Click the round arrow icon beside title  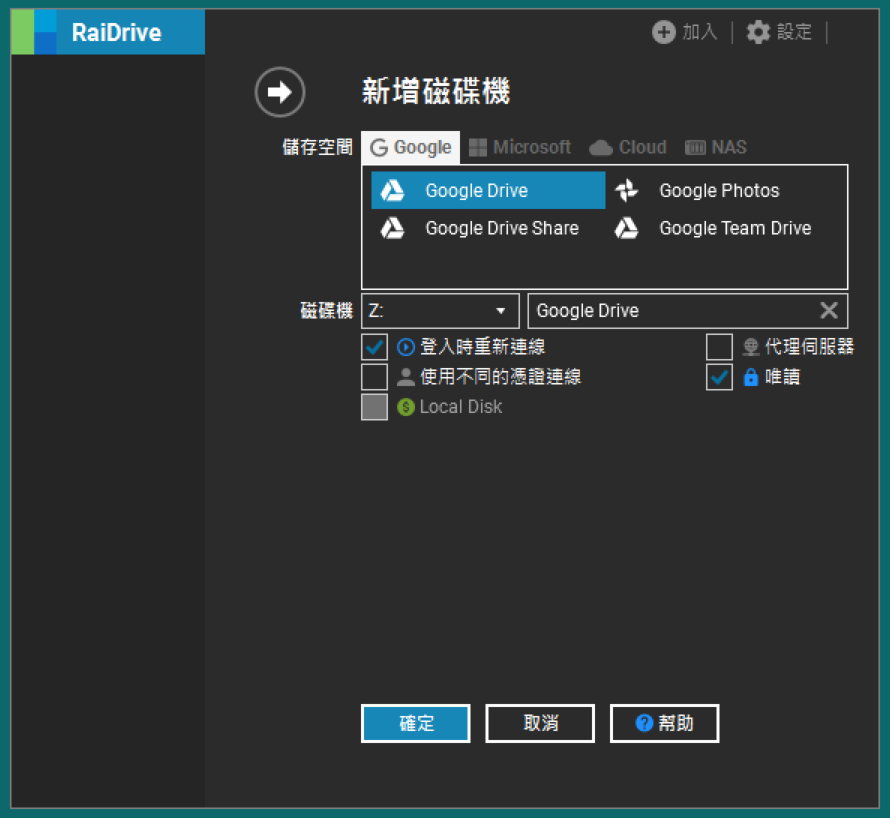[280, 92]
